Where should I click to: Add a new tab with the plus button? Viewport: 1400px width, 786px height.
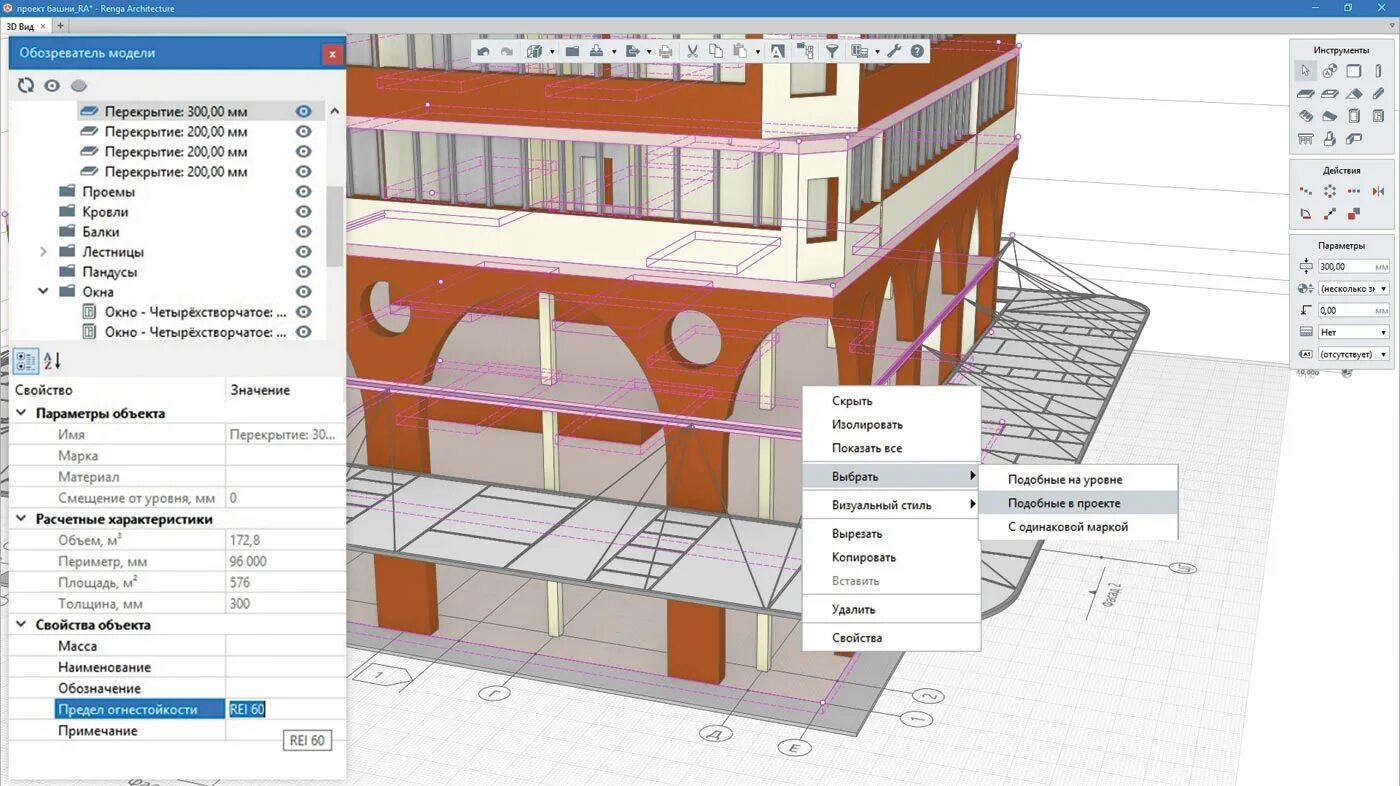(61, 26)
